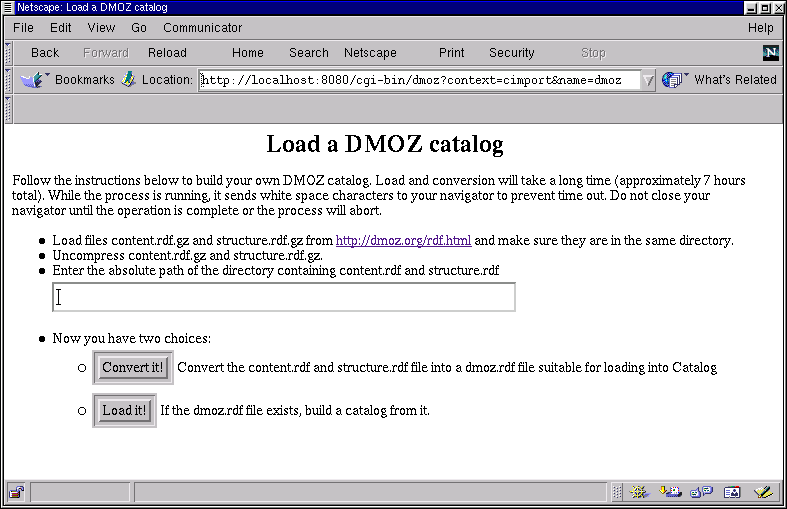This screenshot has height=509, width=787.
Task: Open the Location URL history dropdown
Action: pyautogui.click(x=648, y=80)
